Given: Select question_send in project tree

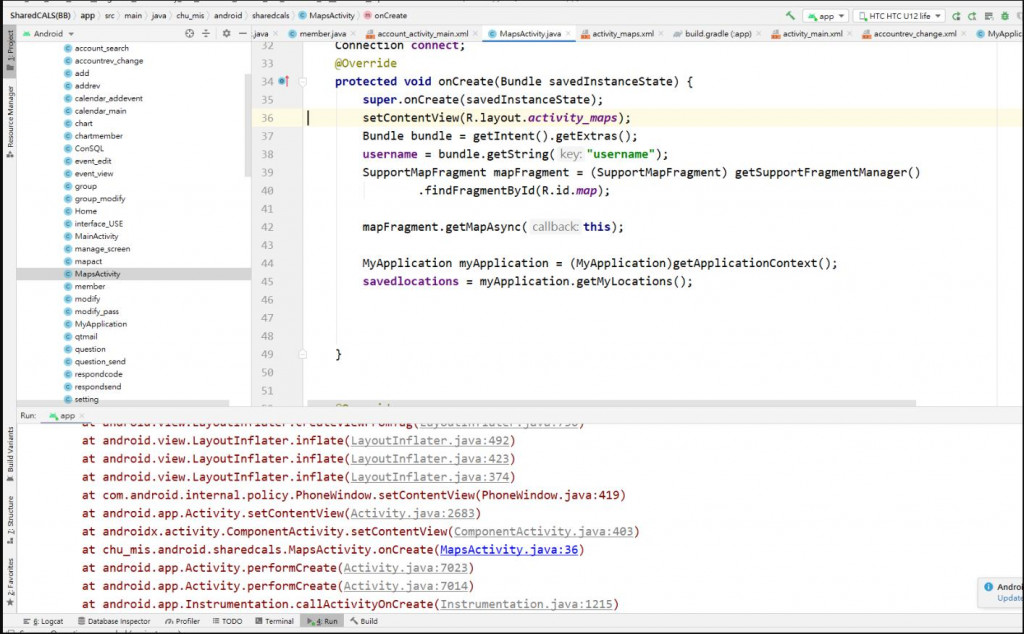Looking at the screenshot, I should point(99,362).
